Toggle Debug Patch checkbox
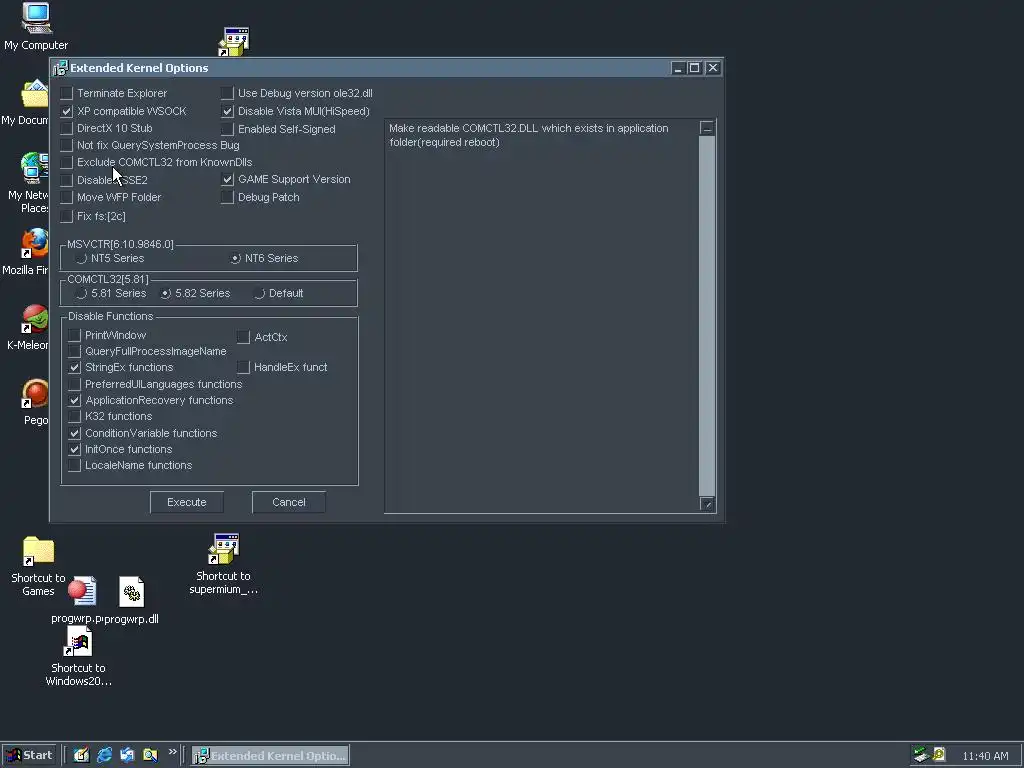Viewport: 1024px width, 768px height. click(x=227, y=197)
